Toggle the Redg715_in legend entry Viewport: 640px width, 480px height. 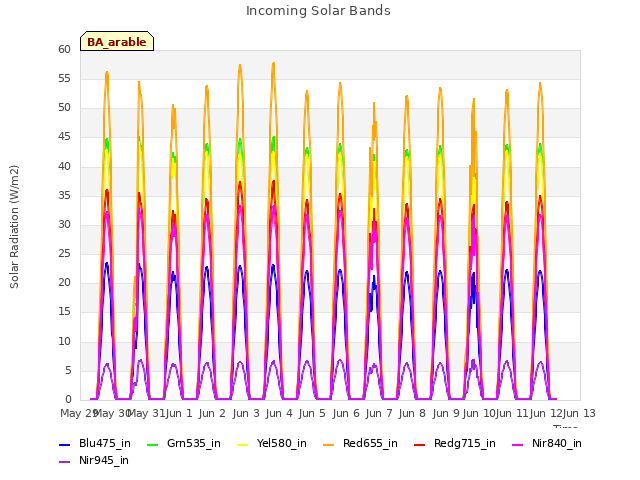pos(455,443)
